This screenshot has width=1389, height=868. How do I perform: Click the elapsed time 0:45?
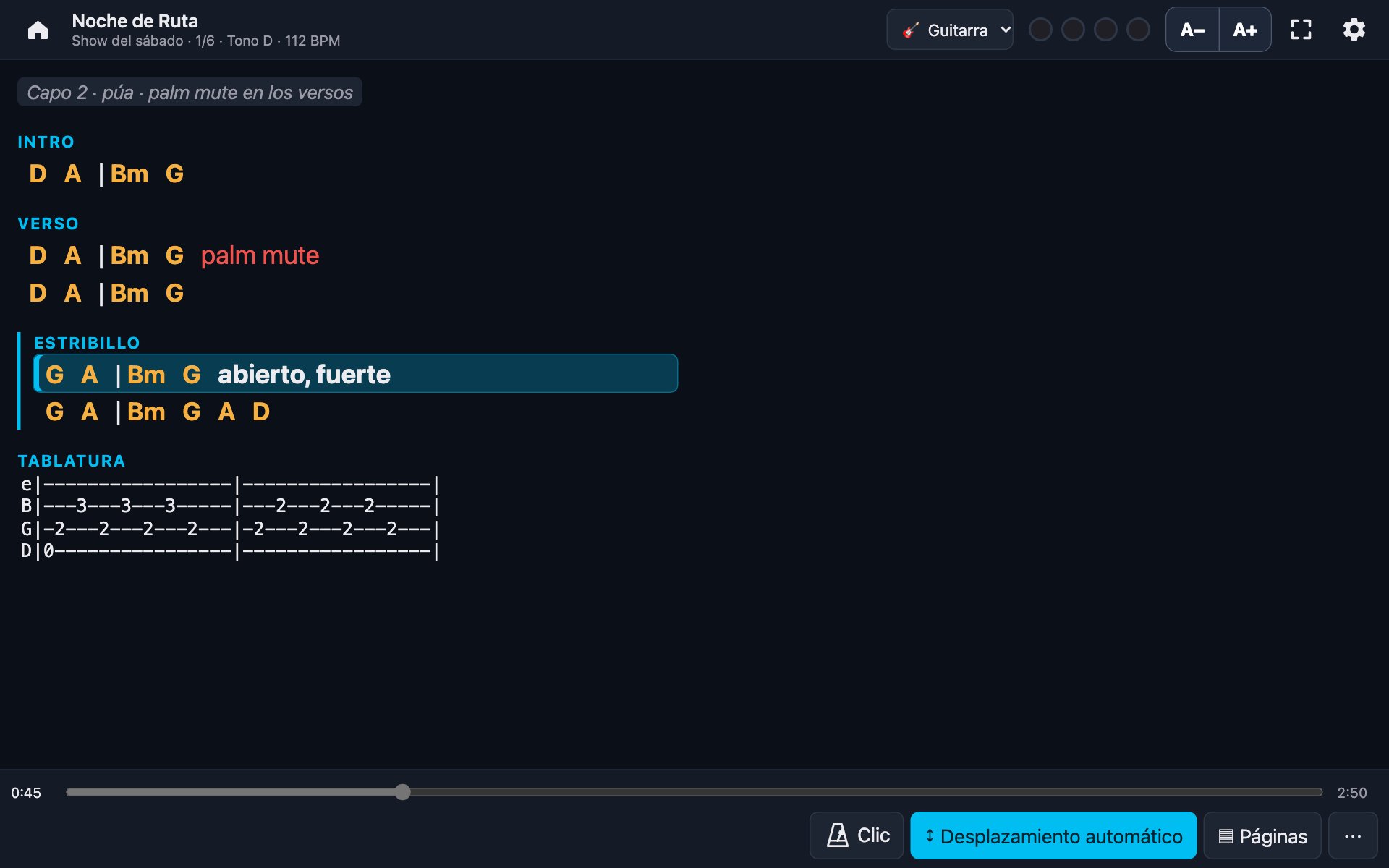click(x=26, y=793)
